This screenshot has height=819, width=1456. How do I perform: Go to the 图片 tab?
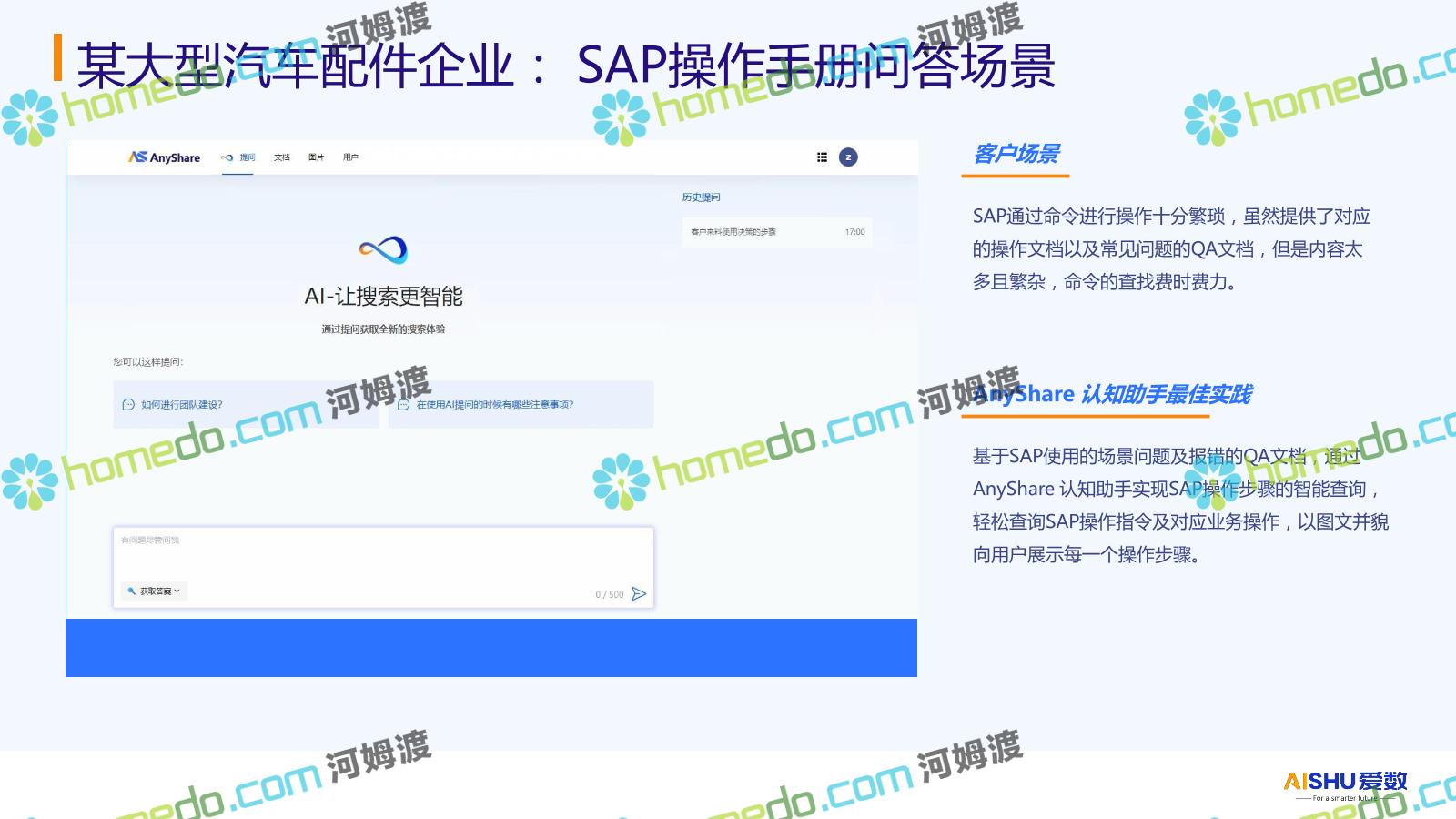pyautogui.click(x=316, y=157)
